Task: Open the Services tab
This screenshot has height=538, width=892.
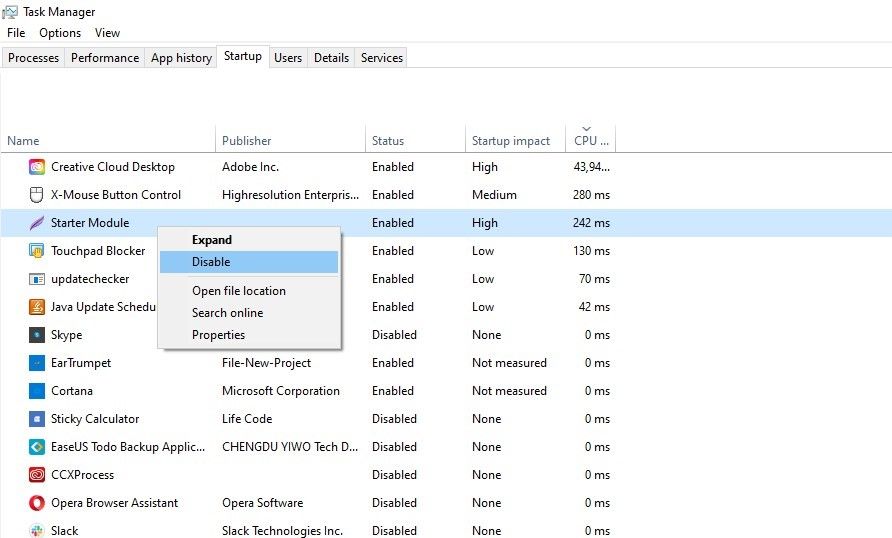Action: [381, 58]
